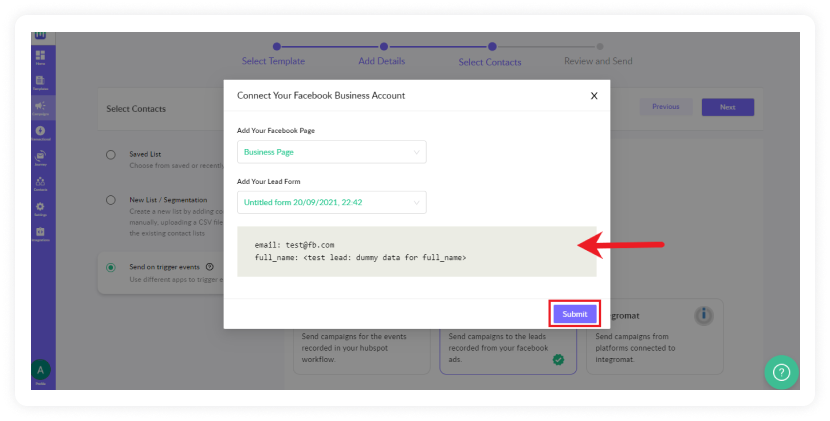Open Settings gear in the sidebar
Image resolution: width=830 pixels, height=421 pixels.
tap(40, 209)
